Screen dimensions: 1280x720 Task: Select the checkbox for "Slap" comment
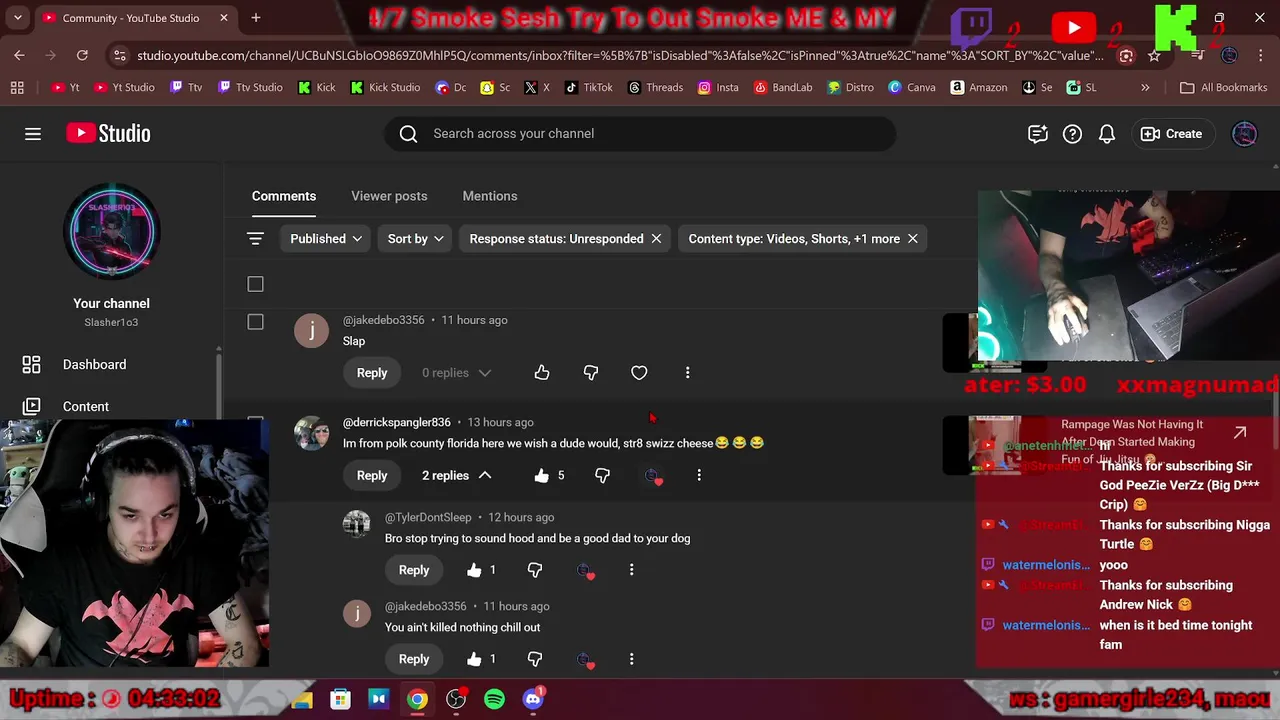pos(255,322)
